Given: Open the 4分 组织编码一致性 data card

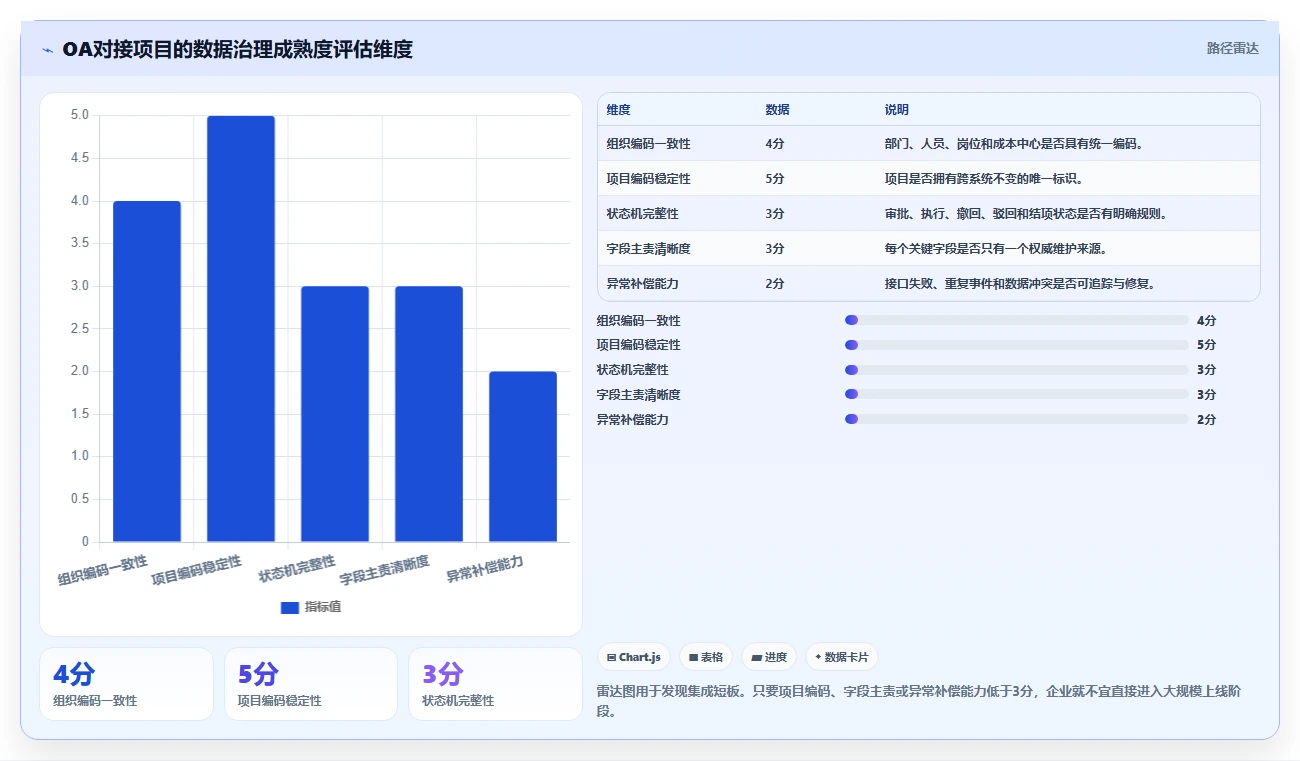Looking at the screenshot, I should (x=126, y=684).
